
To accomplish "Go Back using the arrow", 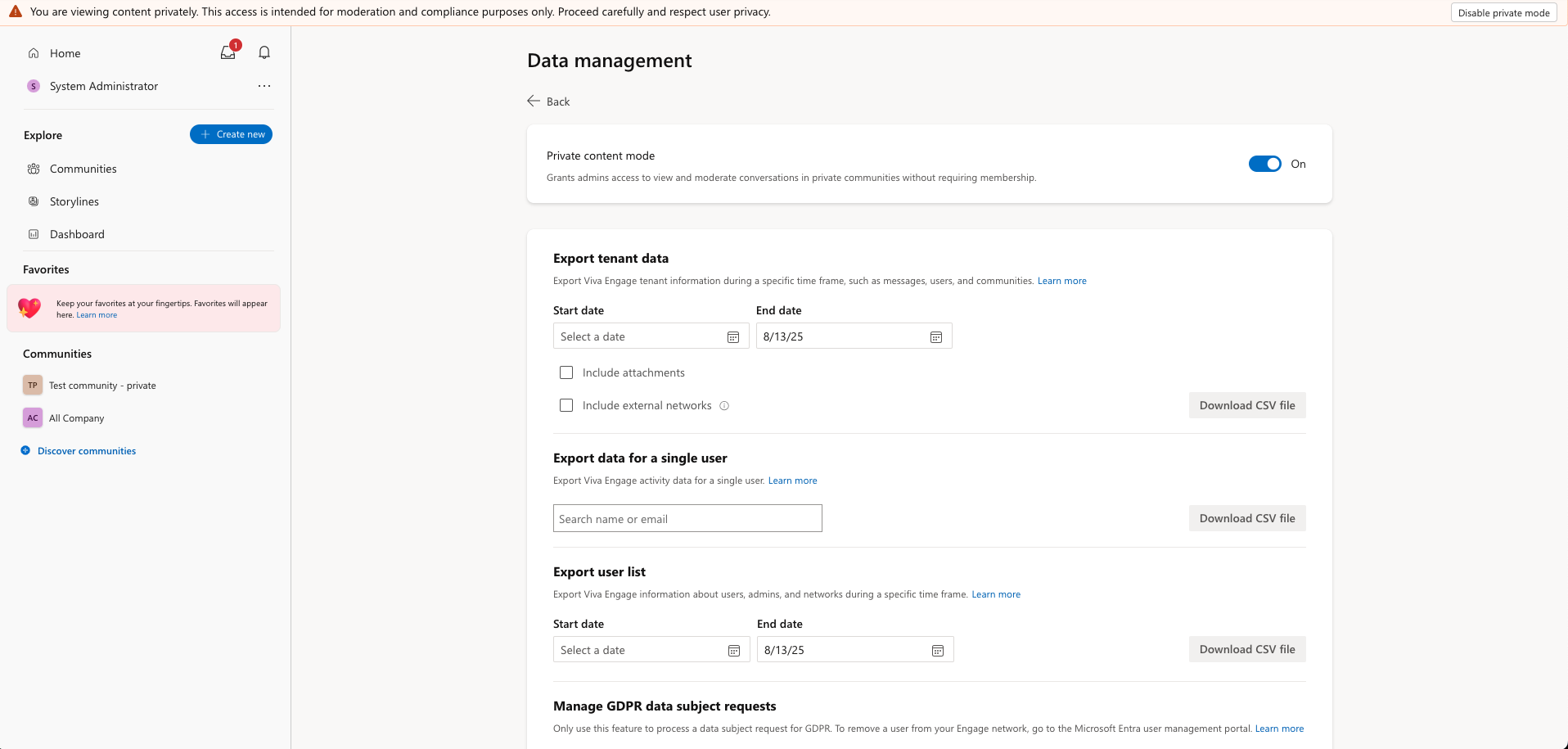I will [x=534, y=101].
